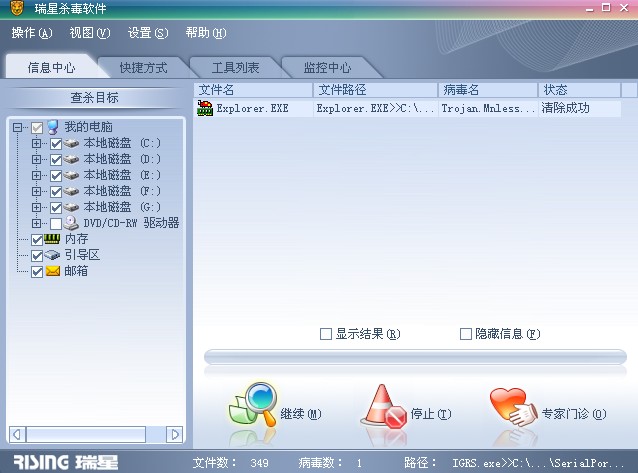Click the 继续(M) button label
Screen dimensions: 638x473
click(301, 414)
